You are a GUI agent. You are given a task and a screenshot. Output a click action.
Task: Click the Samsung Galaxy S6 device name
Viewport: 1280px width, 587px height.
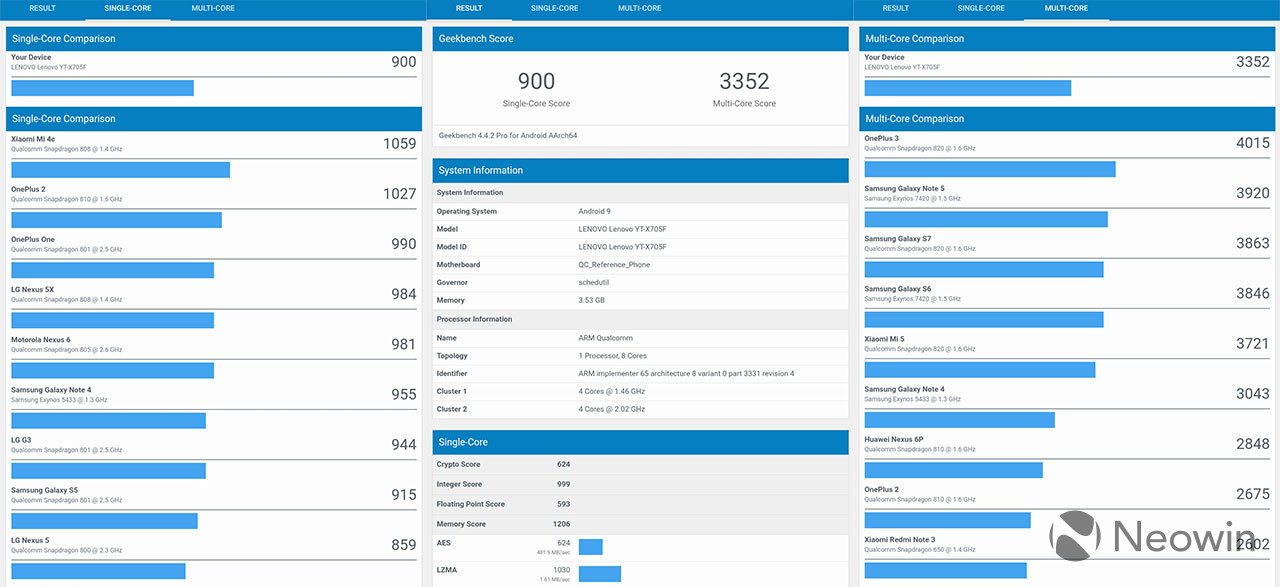tap(897, 289)
